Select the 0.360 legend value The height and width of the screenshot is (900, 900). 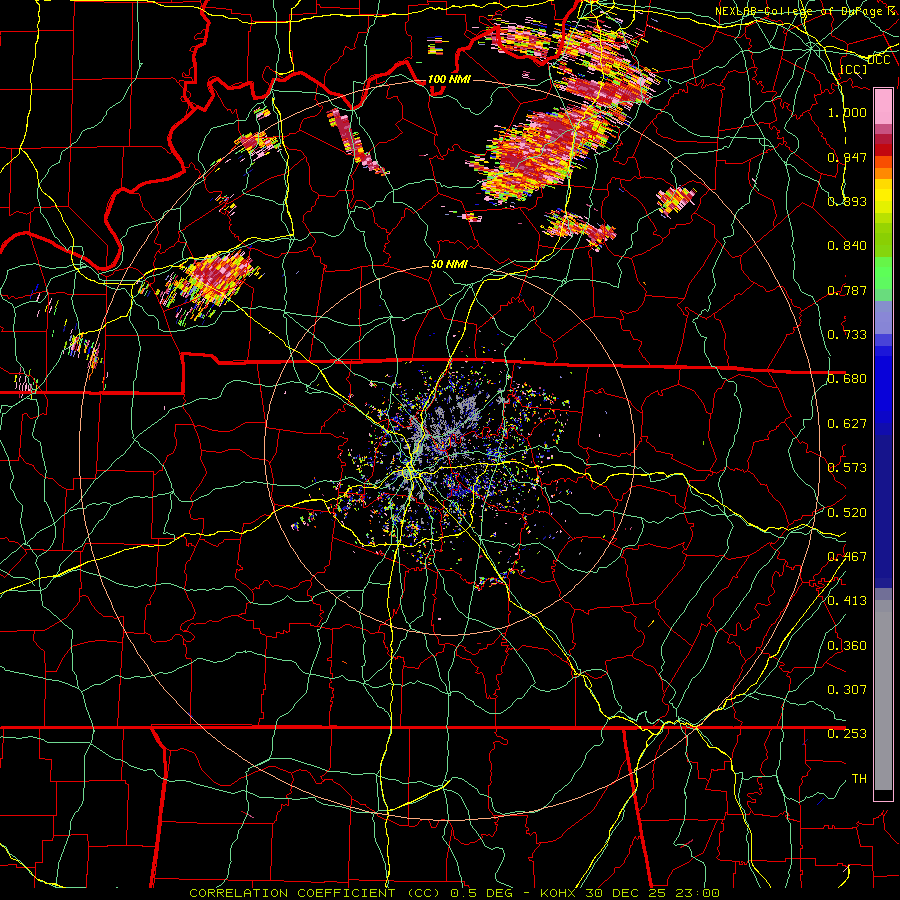847,646
